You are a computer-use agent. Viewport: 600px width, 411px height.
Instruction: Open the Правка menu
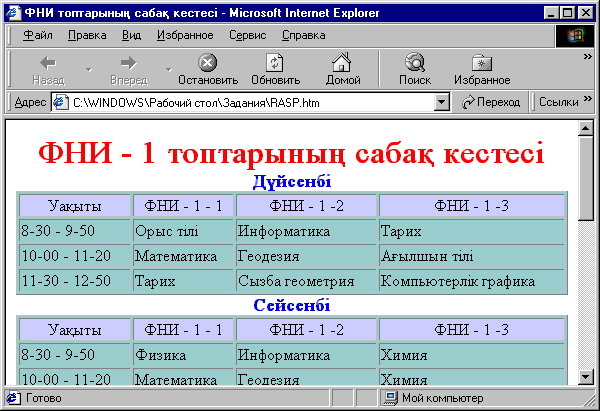(87, 35)
